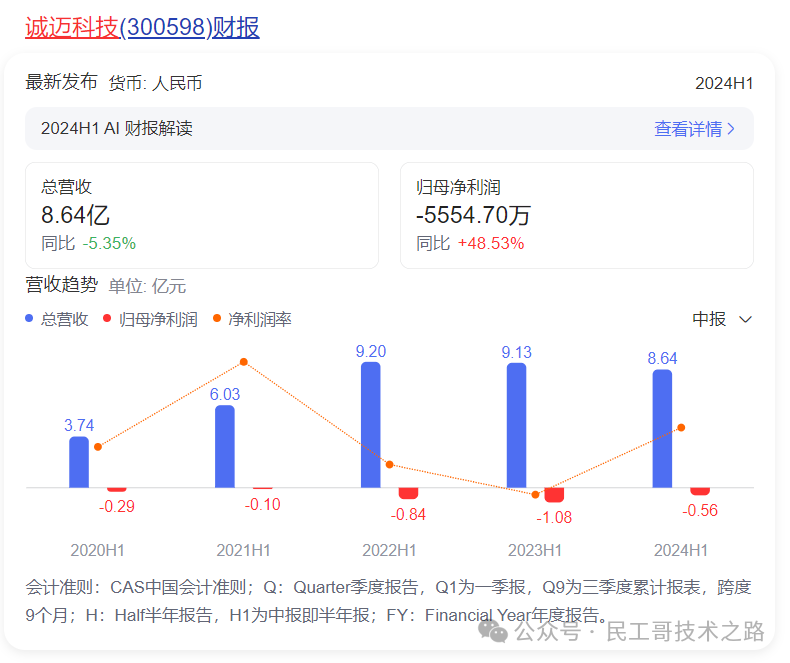Screen dimensions: 790x663
Task: Click the -0.56 net profit label
Action: coord(700,510)
